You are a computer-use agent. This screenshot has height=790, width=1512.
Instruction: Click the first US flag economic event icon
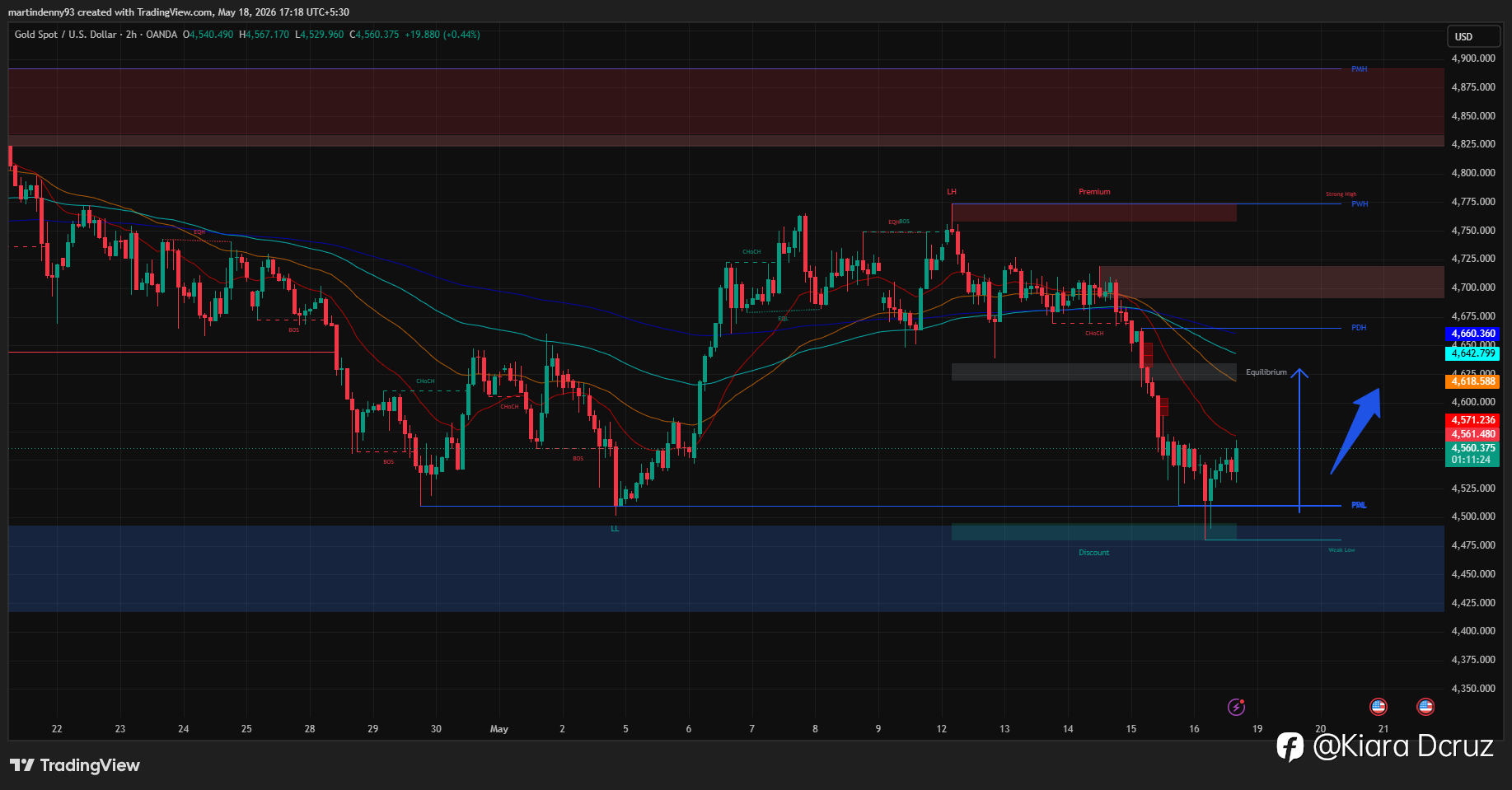1378,706
